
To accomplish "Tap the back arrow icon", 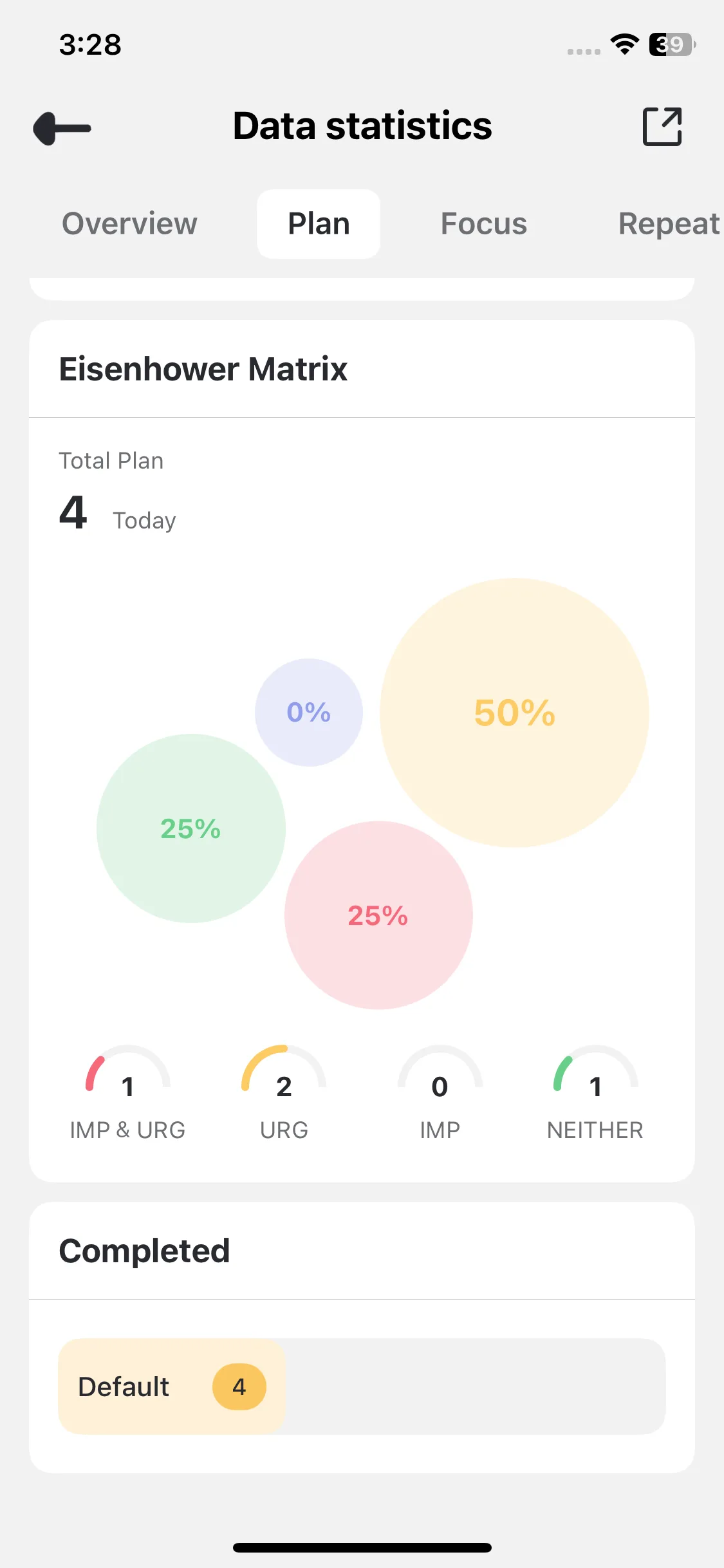I will tap(62, 128).
